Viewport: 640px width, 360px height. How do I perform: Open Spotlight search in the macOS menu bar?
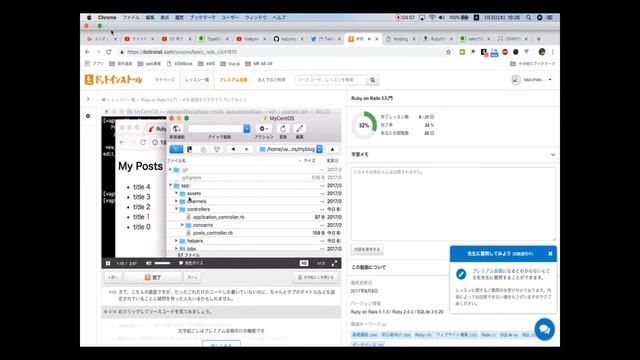[x=529, y=18]
